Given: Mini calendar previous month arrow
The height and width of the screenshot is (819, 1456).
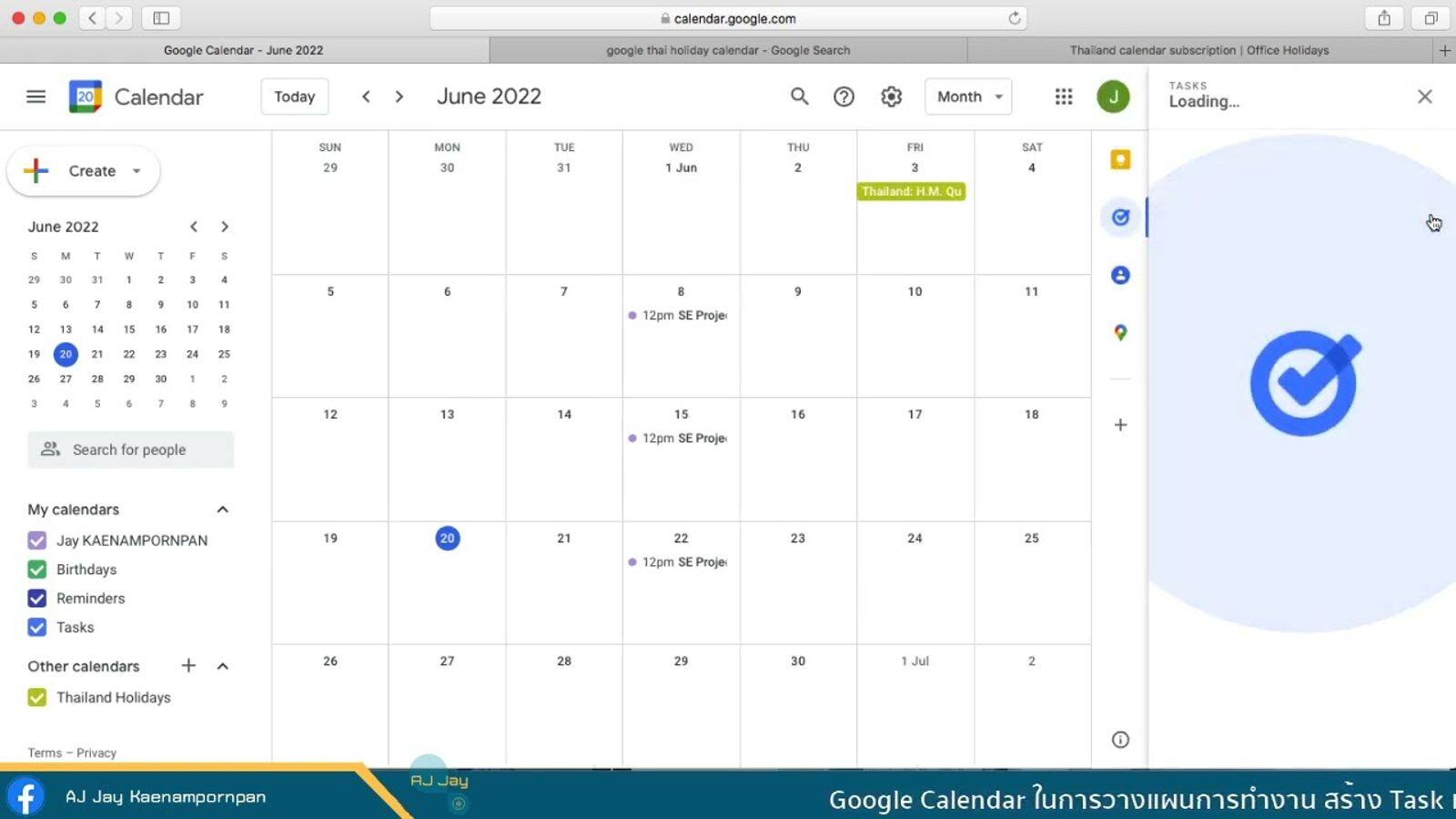Looking at the screenshot, I should 193,227.
